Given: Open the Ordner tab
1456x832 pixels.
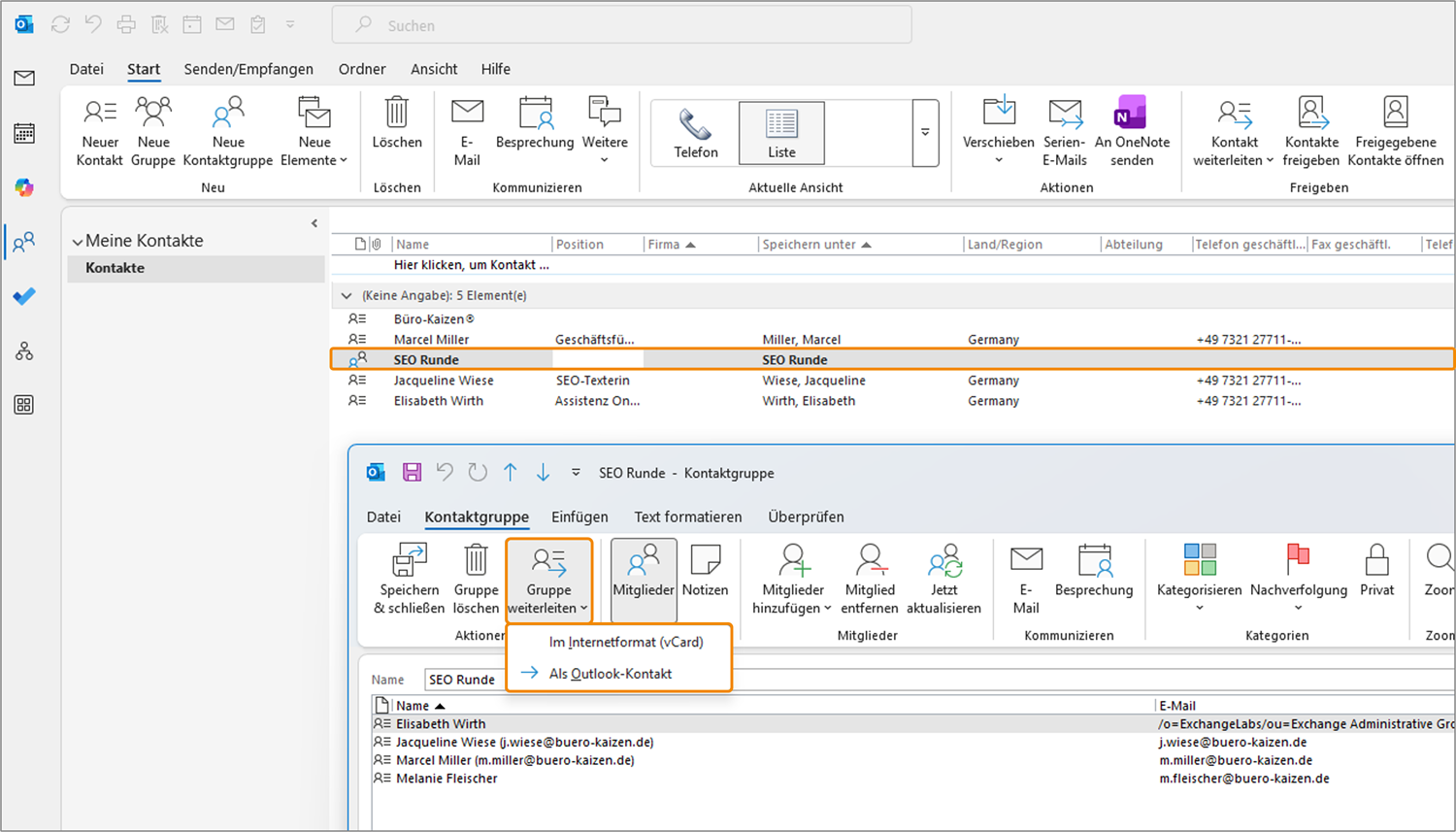Looking at the screenshot, I should pyautogui.click(x=362, y=69).
